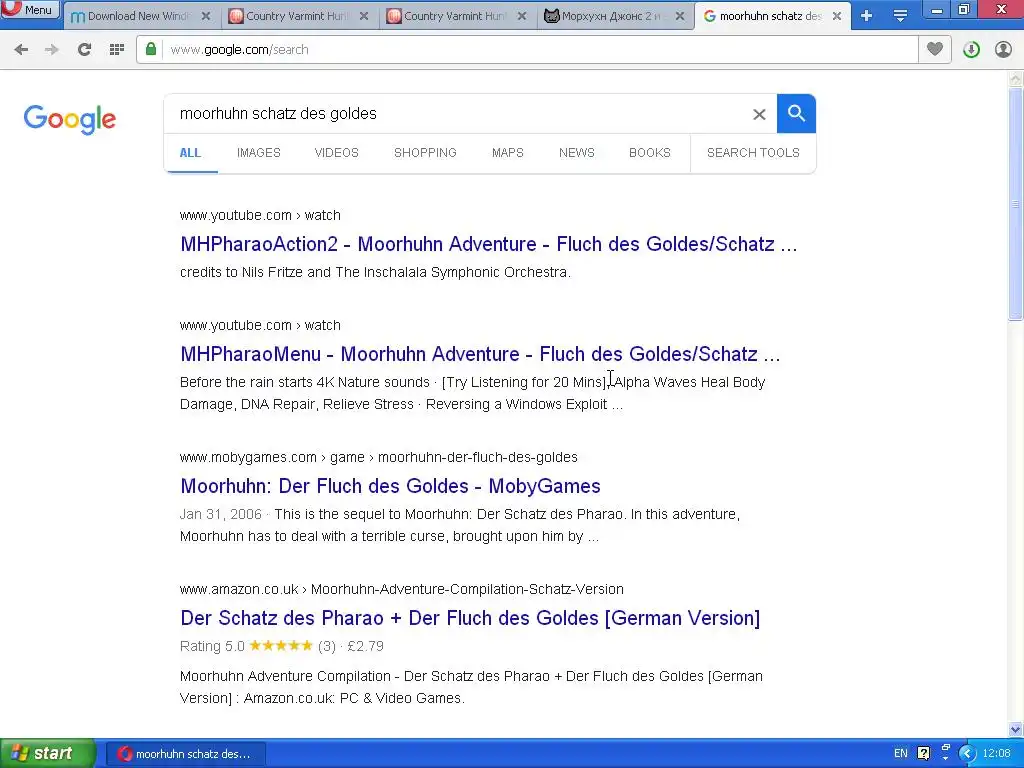The height and width of the screenshot is (768, 1024).
Task: Click the Jan 31, 2006 snippet date
Action: pos(221,514)
